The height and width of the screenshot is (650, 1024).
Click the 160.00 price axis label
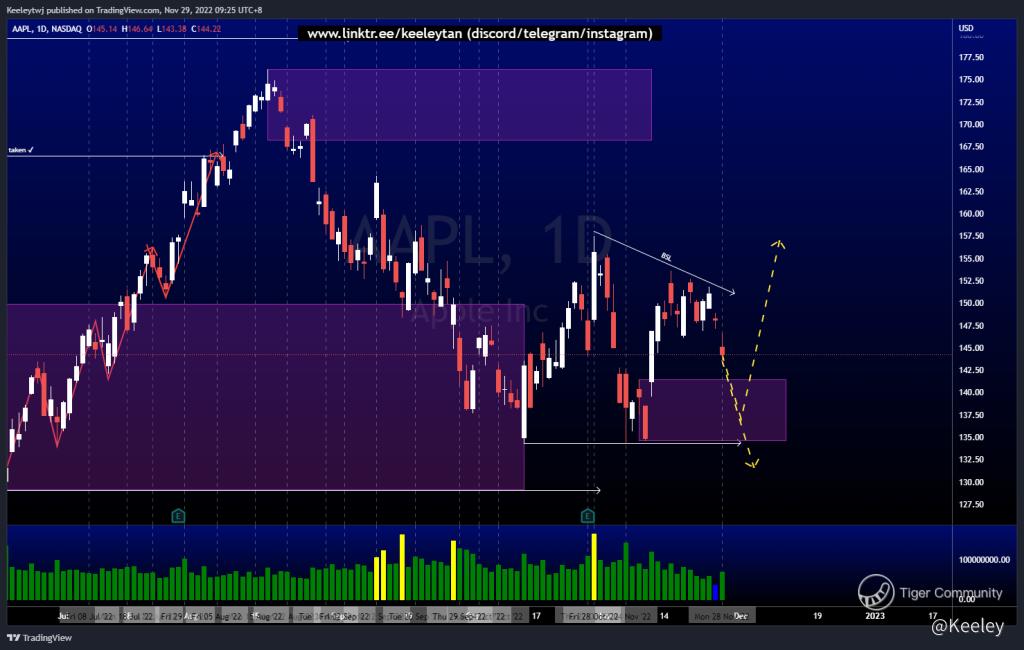pos(971,214)
